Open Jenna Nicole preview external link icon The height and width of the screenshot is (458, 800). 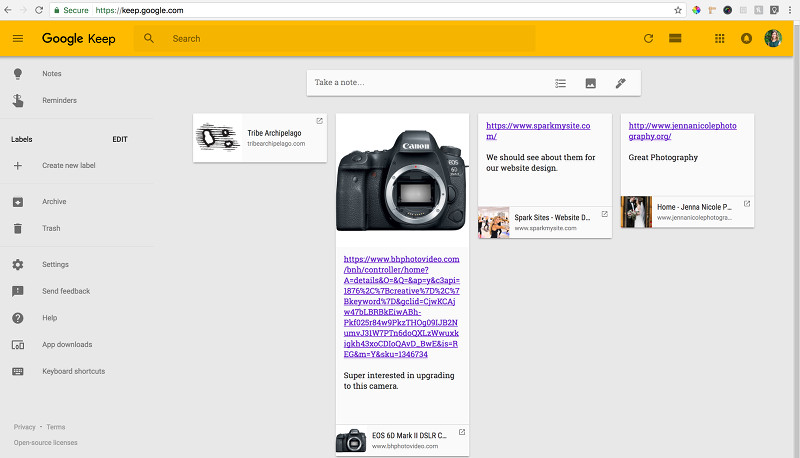tap(747, 203)
